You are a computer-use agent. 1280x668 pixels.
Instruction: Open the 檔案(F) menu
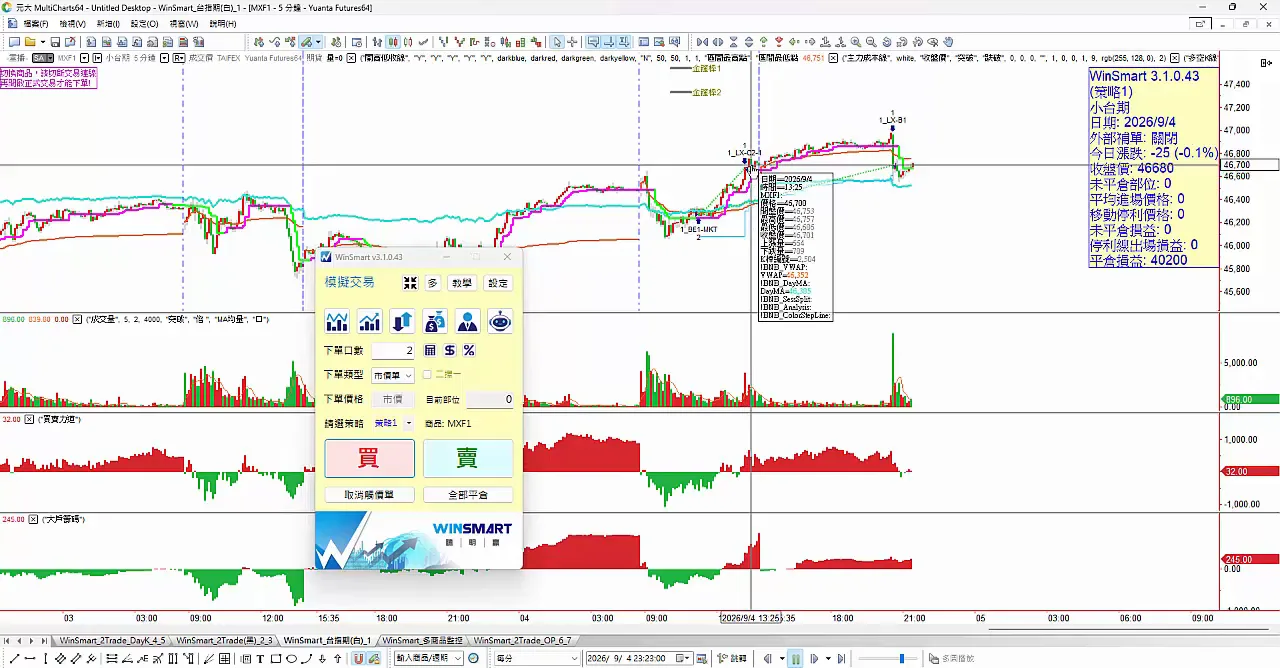[x=36, y=23]
